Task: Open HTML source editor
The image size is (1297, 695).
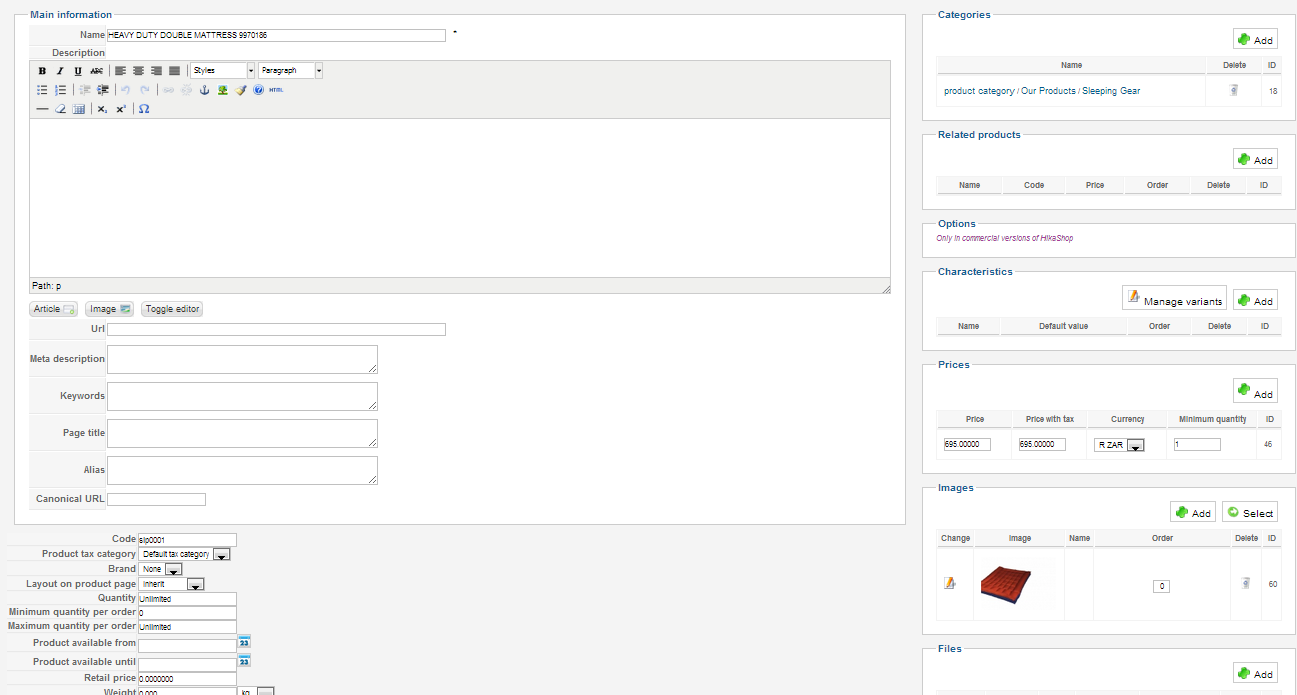Action: [276, 90]
